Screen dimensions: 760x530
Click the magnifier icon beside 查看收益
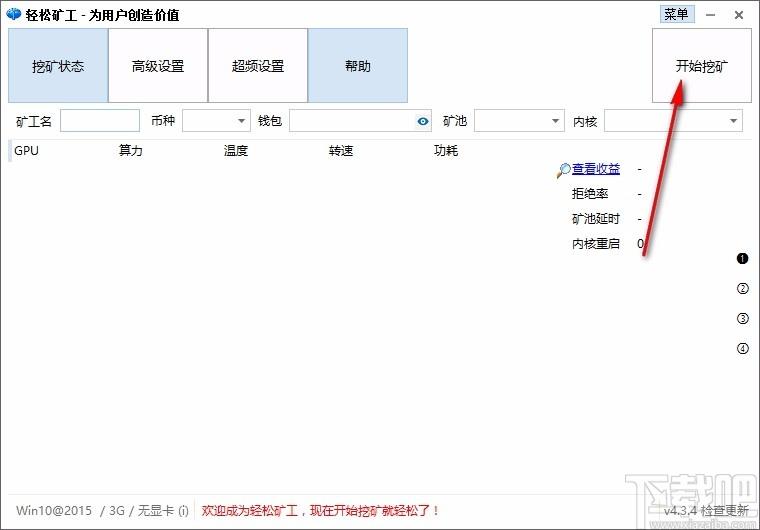[564, 170]
